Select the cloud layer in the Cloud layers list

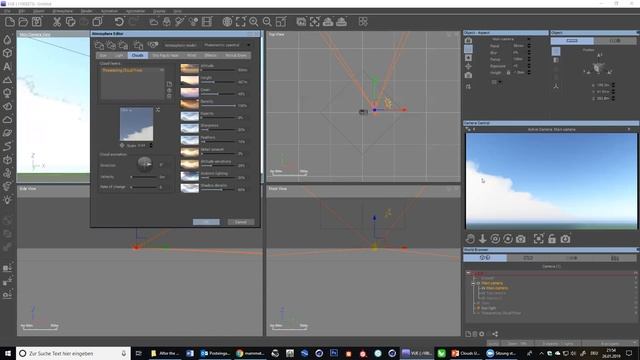point(132,70)
